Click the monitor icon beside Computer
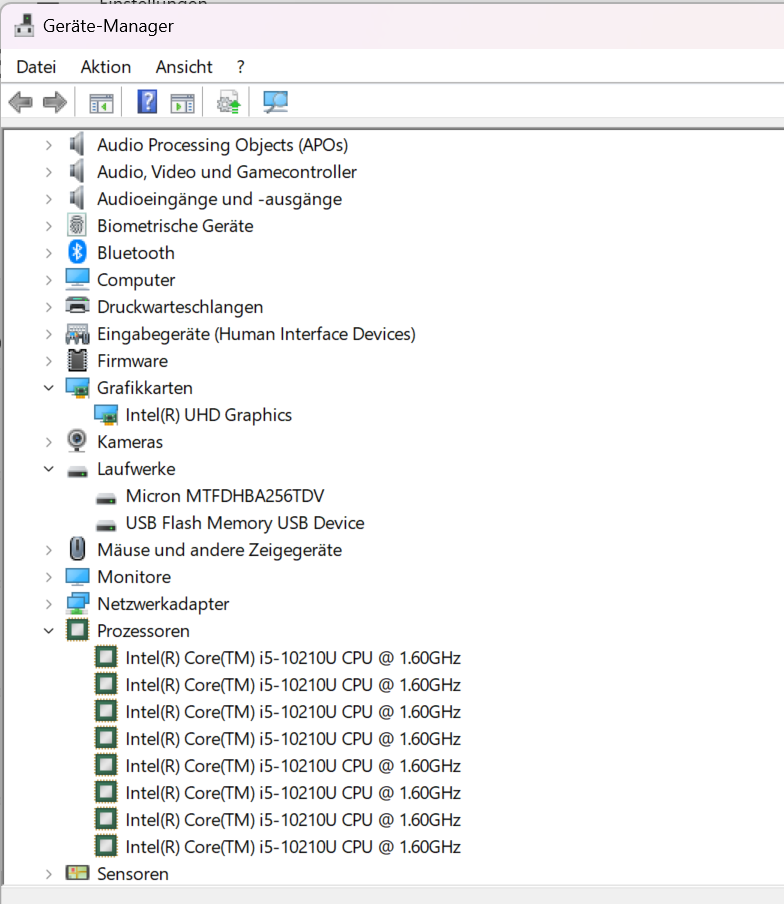This screenshot has height=904, width=784. 77,279
